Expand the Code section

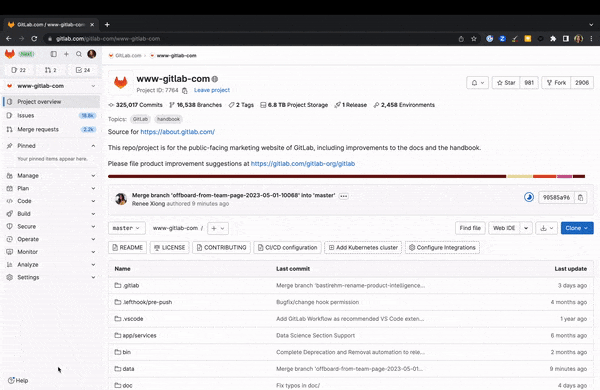click(x=51, y=201)
